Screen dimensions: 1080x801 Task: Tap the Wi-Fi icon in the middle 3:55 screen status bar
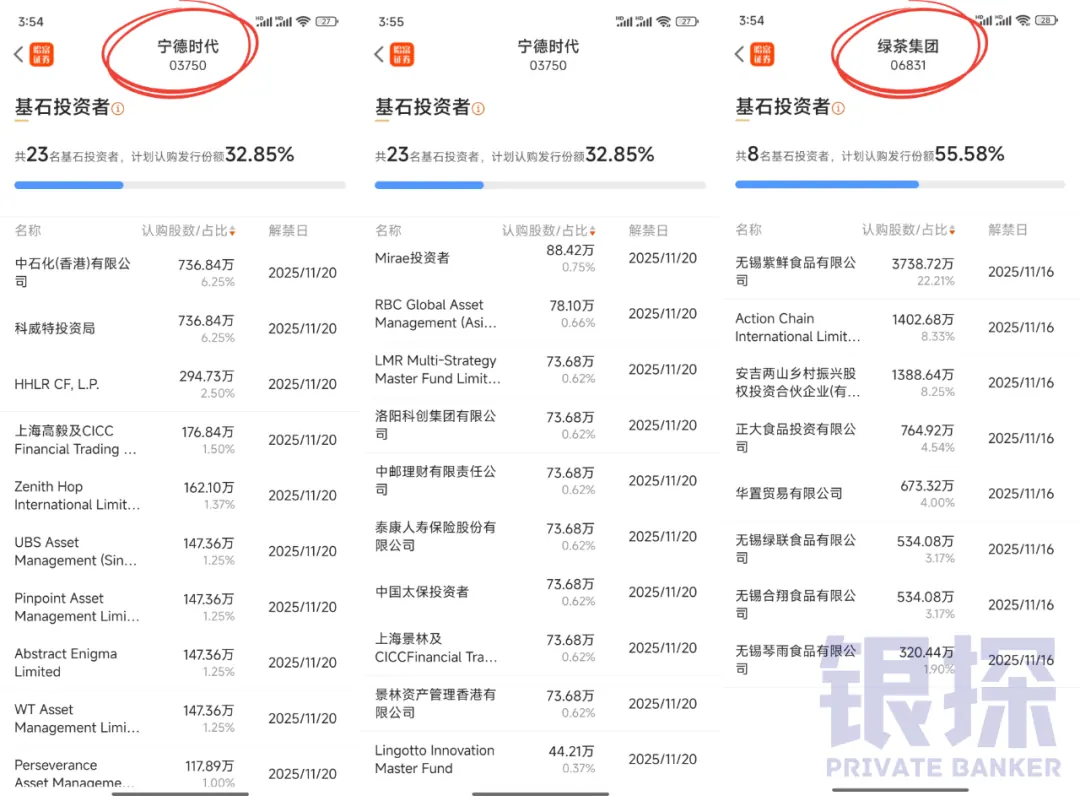pos(664,21)
